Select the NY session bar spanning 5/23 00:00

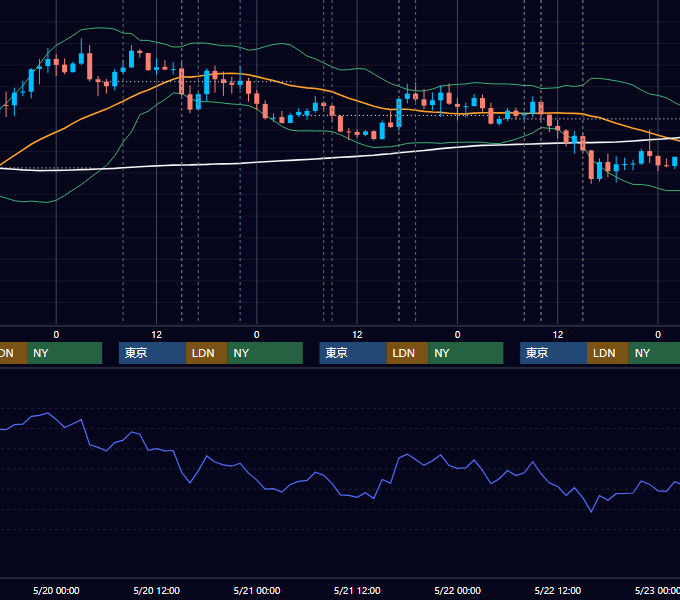click(654, 353)
